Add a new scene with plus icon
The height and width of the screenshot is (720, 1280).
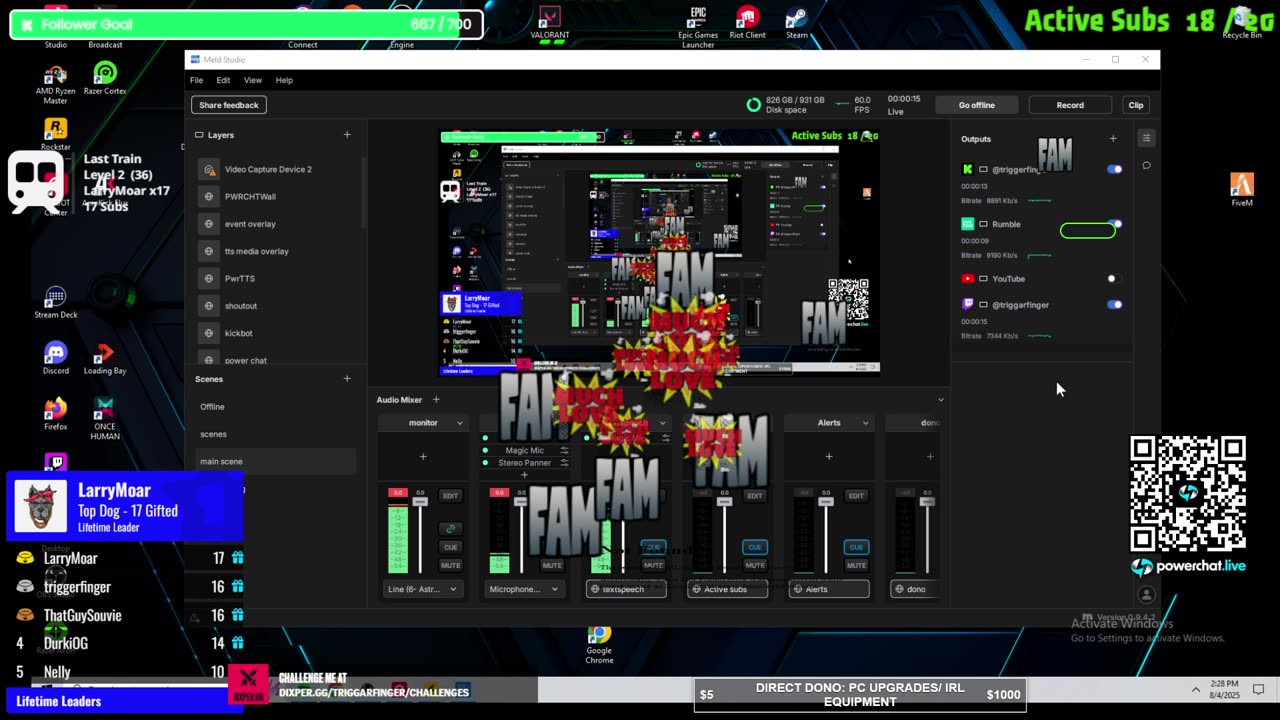coord(347,379)
